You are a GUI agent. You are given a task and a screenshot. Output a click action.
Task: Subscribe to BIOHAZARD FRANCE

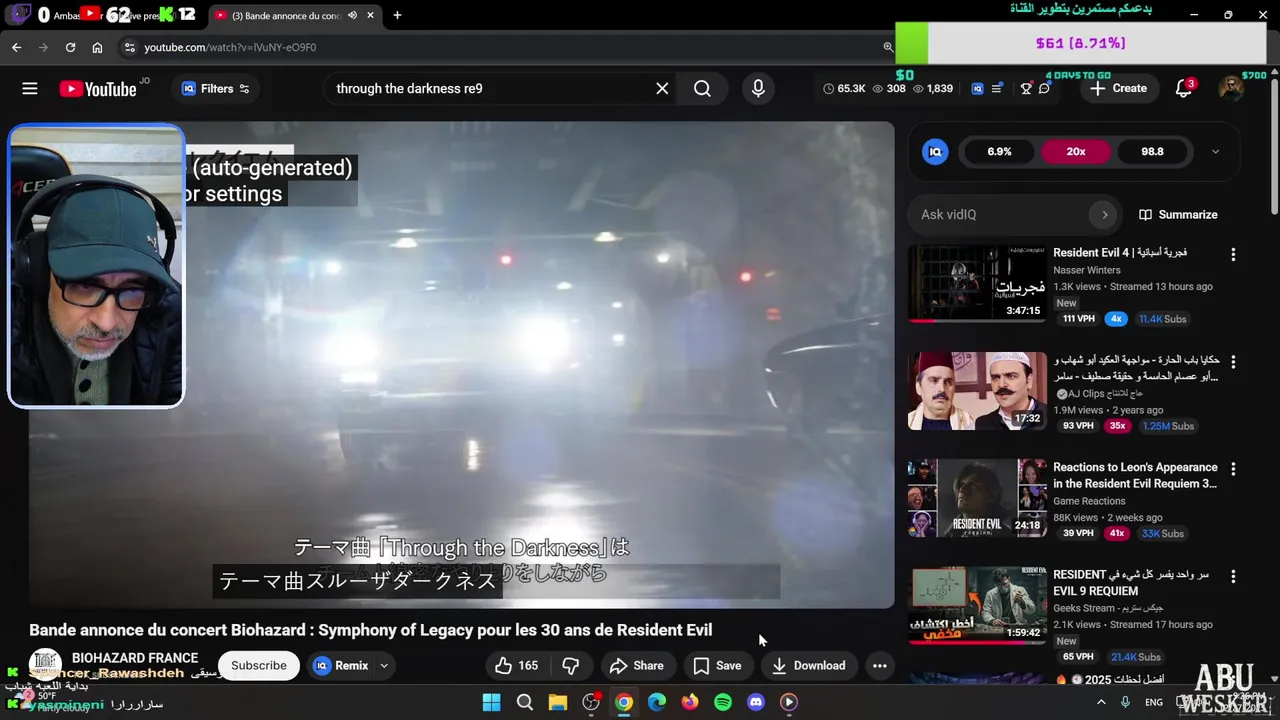tap(259, 666)
